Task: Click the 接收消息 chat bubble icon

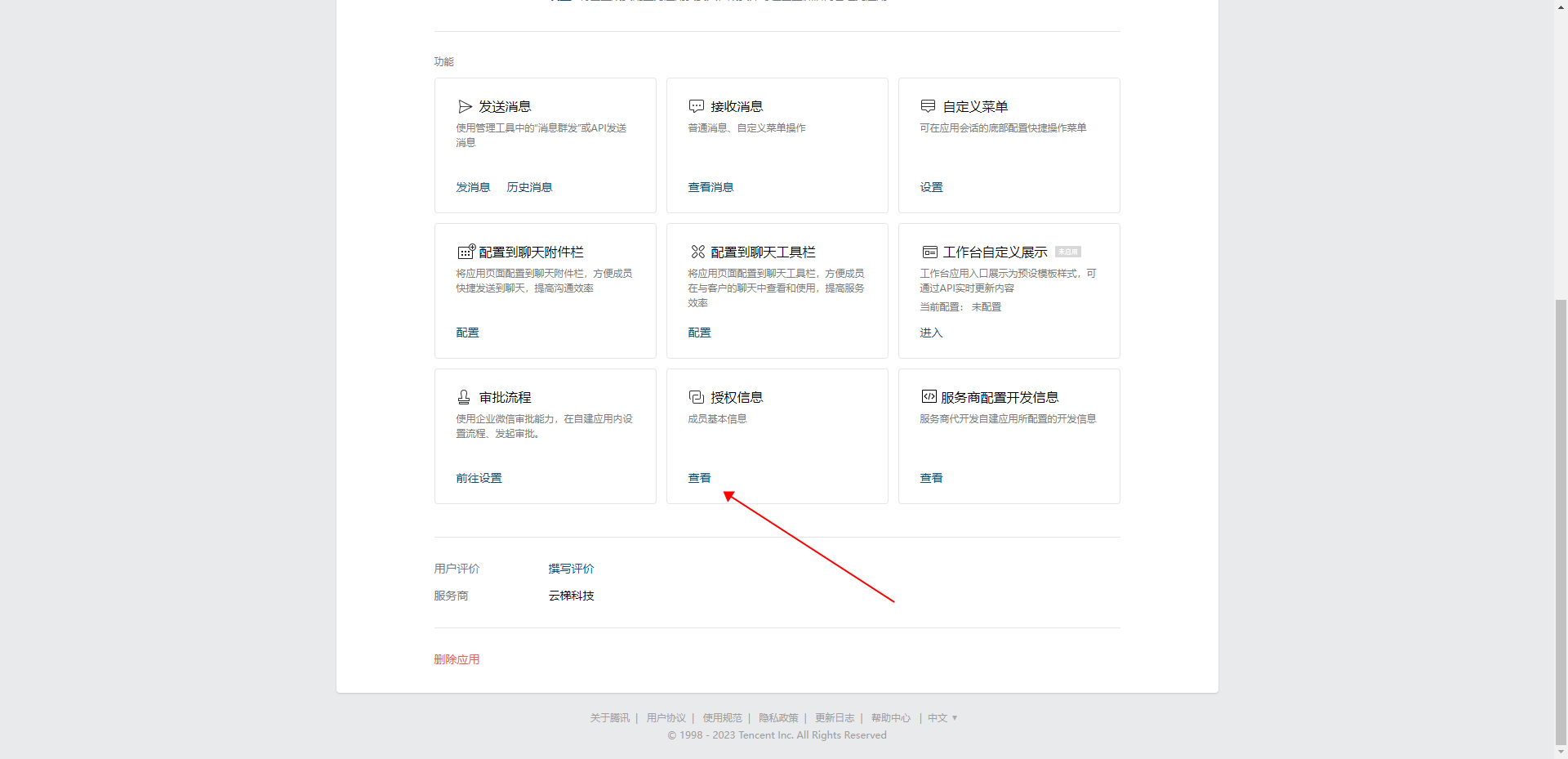Action: [697, 106]
